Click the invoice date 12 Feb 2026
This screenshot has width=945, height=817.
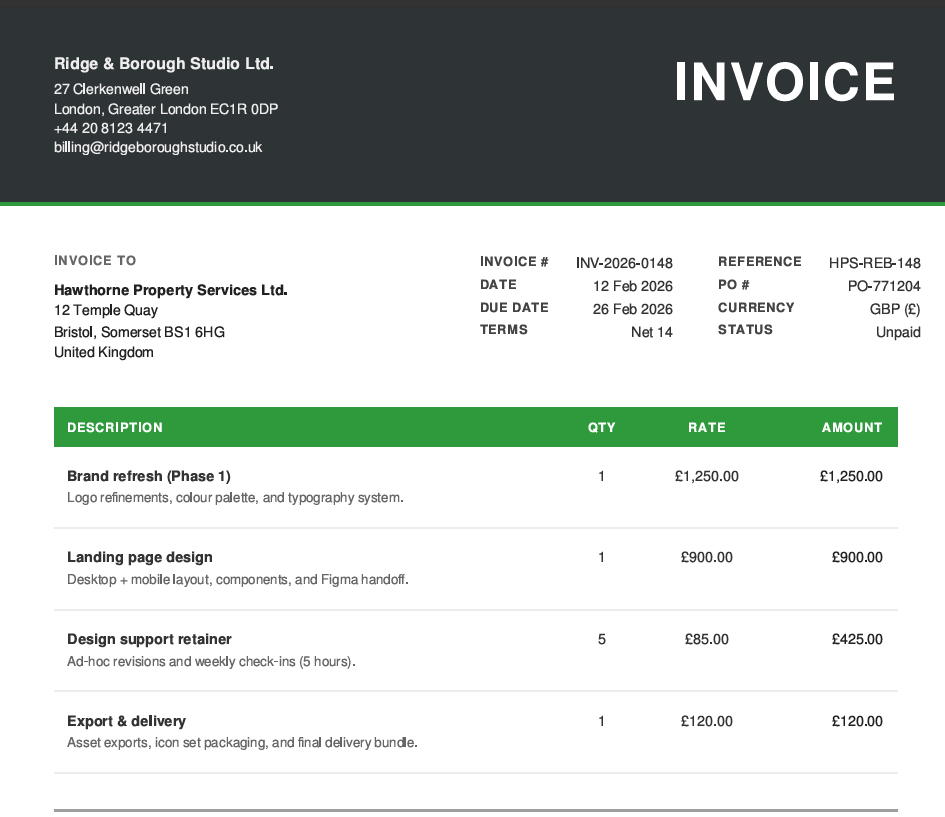[x=632, y=286]
